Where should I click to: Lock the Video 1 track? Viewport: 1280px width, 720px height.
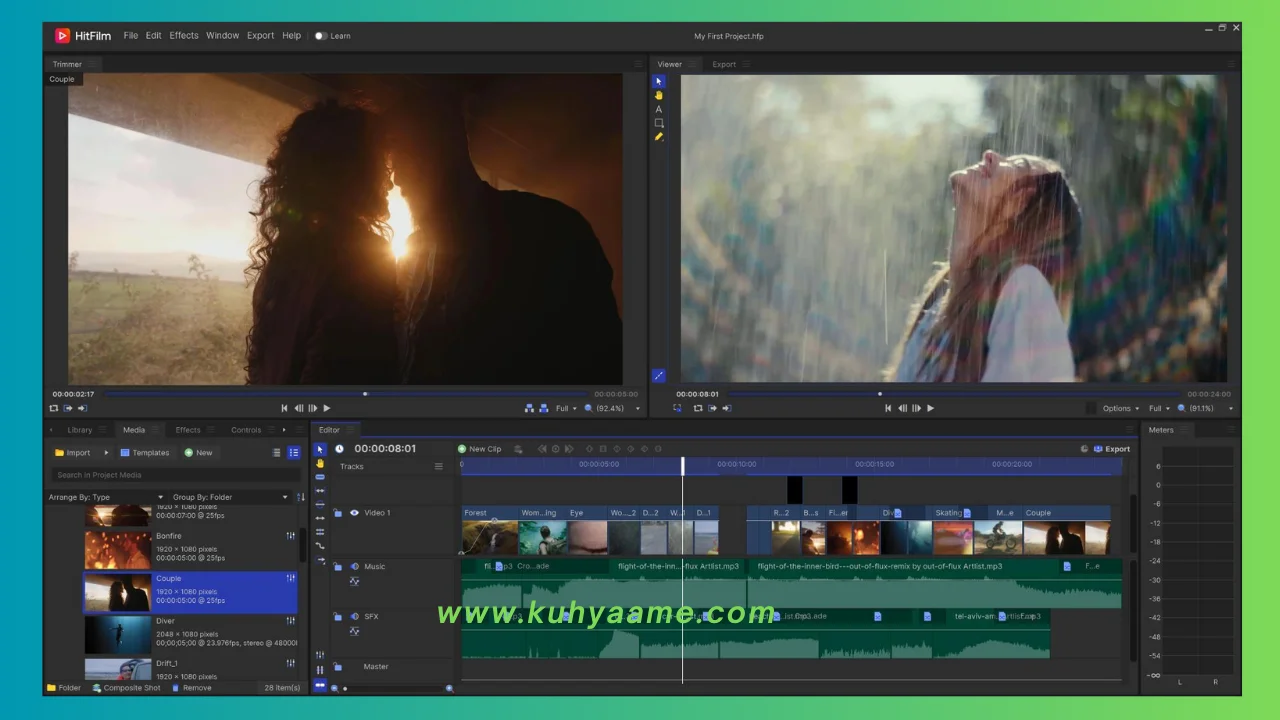(338, 513)
